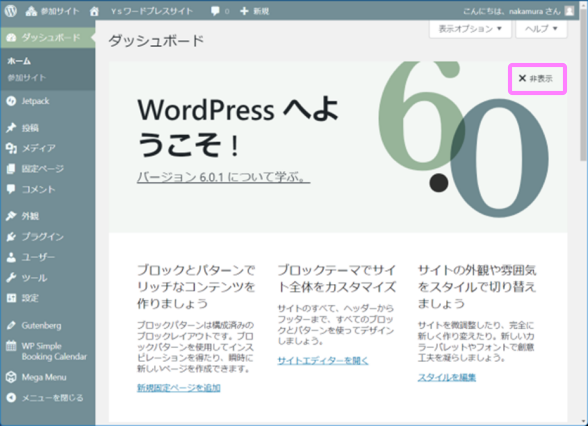
Task: Open the Ysワードプレスサイト site name
Action: (x=152, y=11)
